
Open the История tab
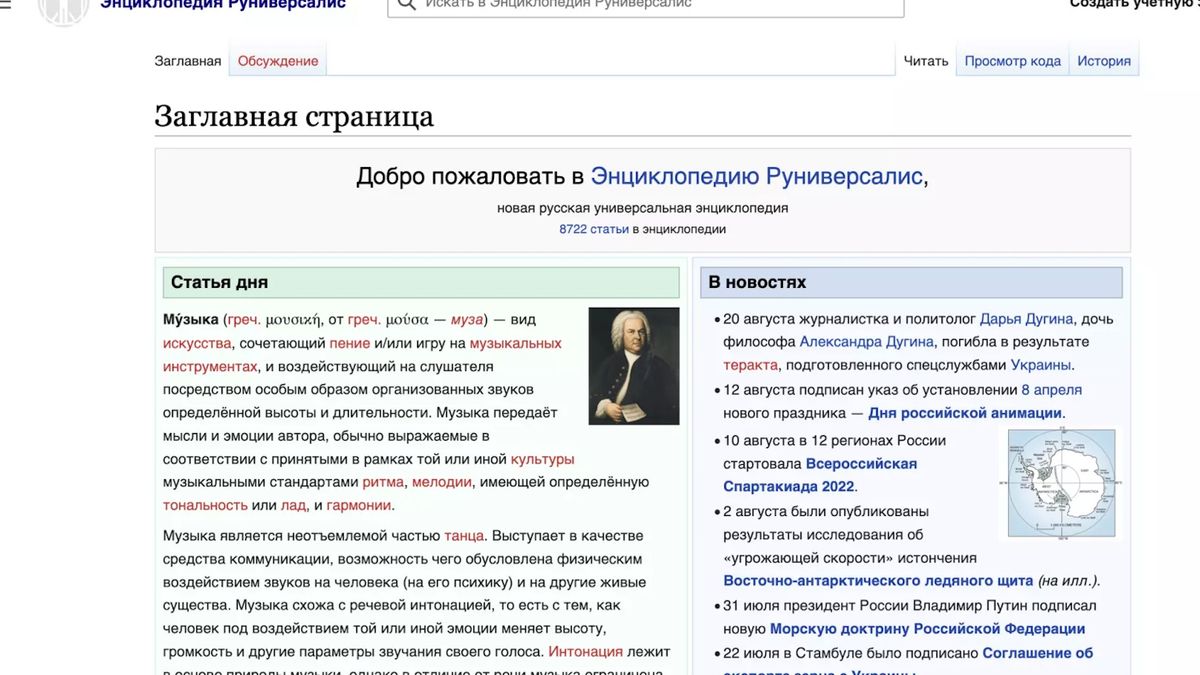coord(1104,61)
